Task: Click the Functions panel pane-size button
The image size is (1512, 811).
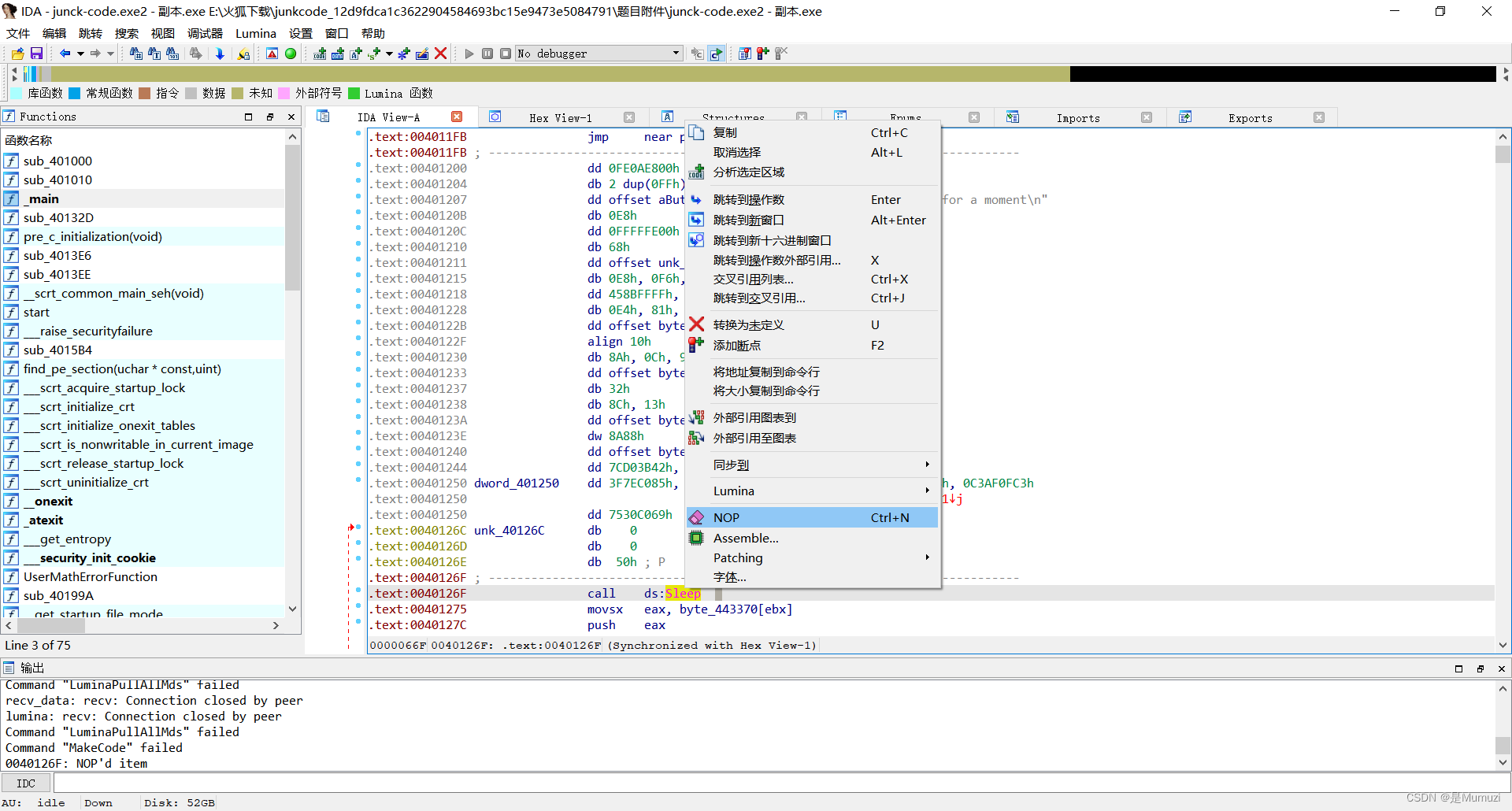Action: point(249,117)
